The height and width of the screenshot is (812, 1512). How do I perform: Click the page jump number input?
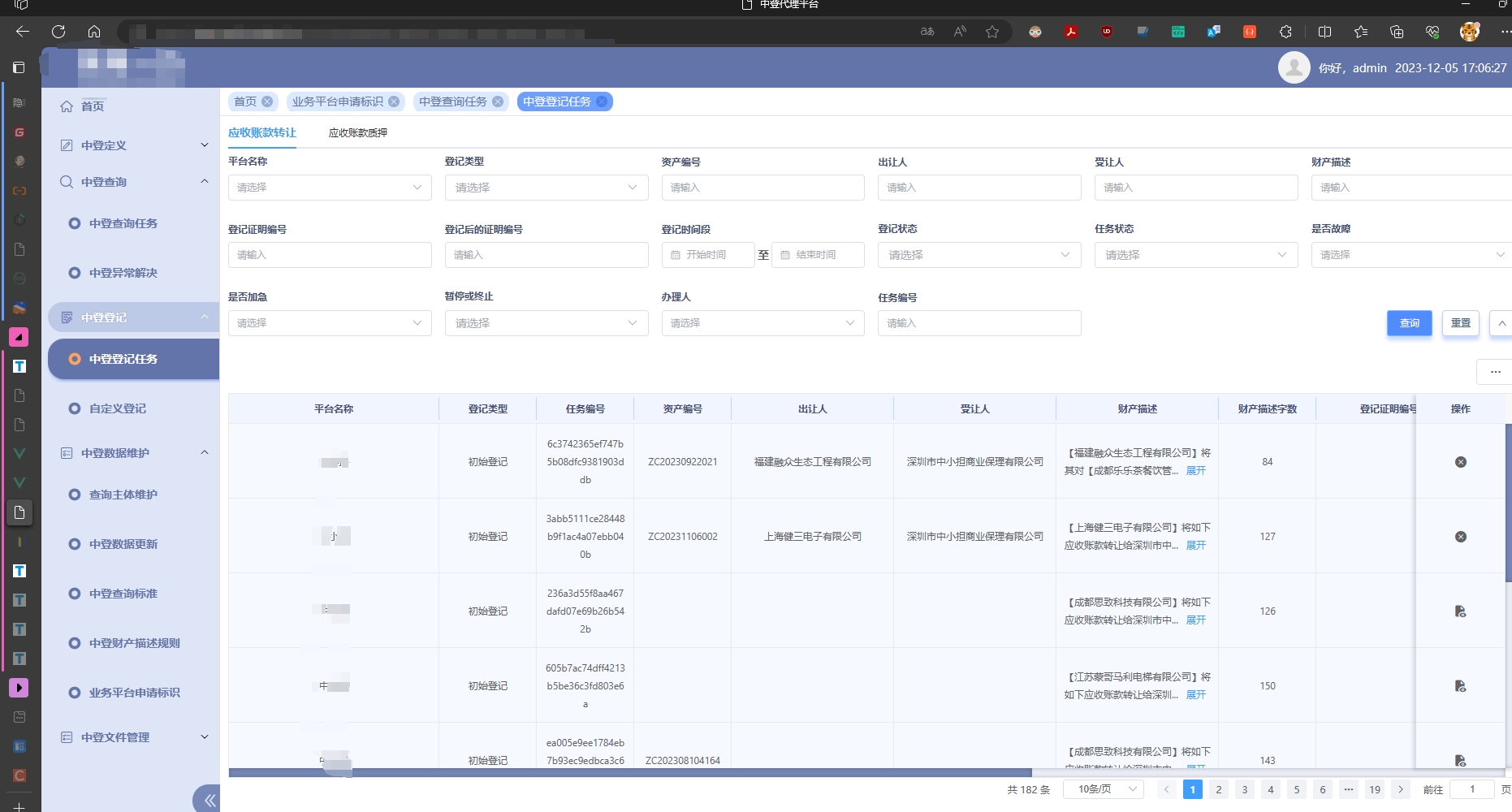click(x=1472, y=789)
